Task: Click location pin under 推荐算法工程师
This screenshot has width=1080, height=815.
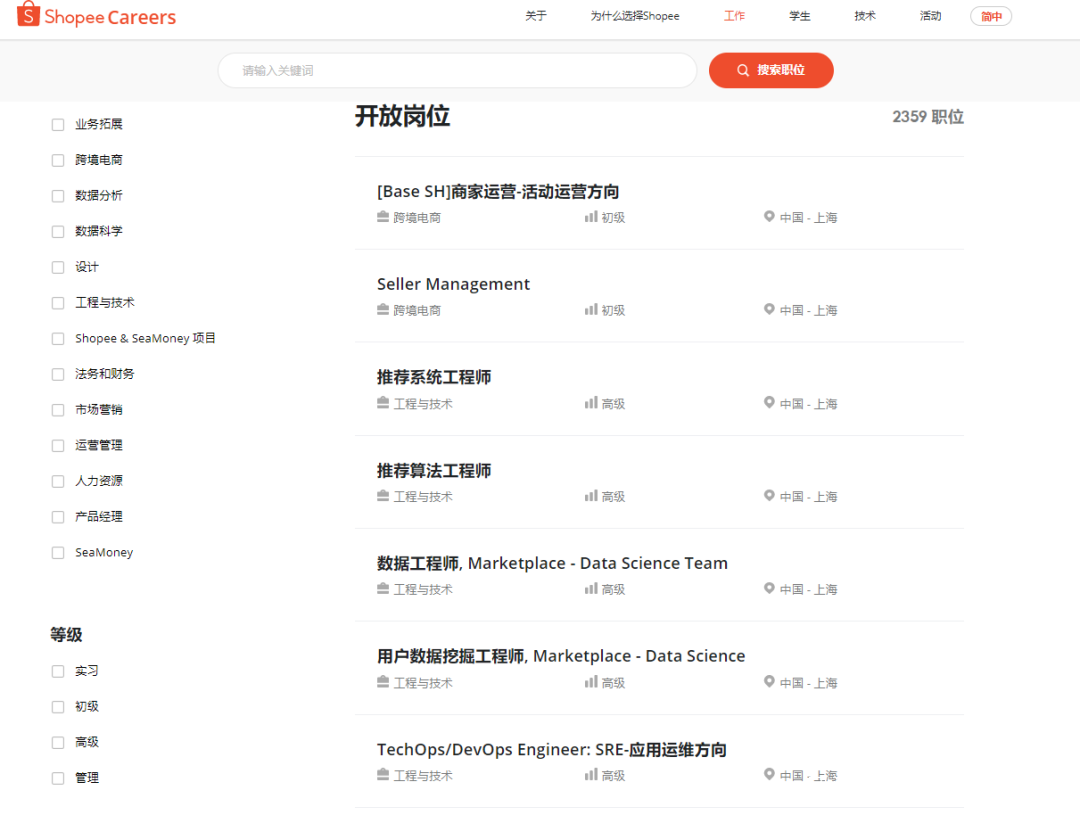Action: pyautogui.click(x=769, y=495)
